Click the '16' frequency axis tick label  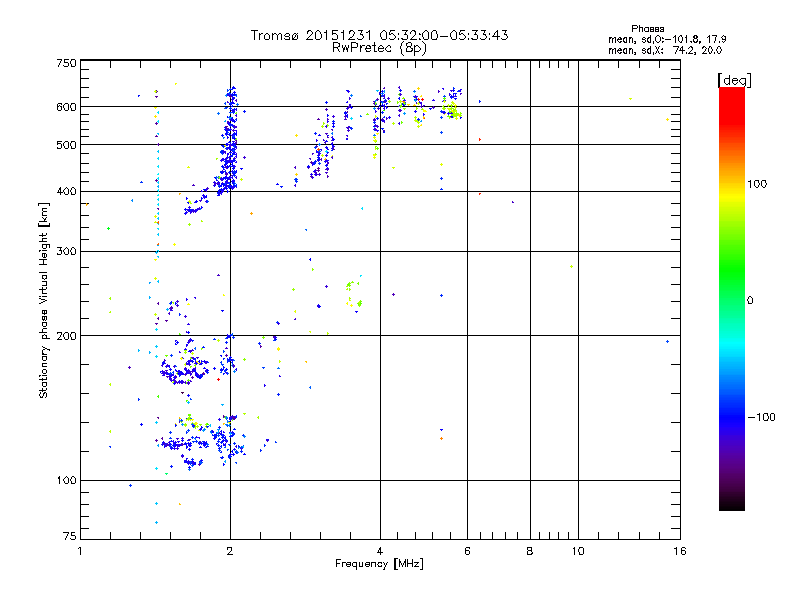[680, 551]
